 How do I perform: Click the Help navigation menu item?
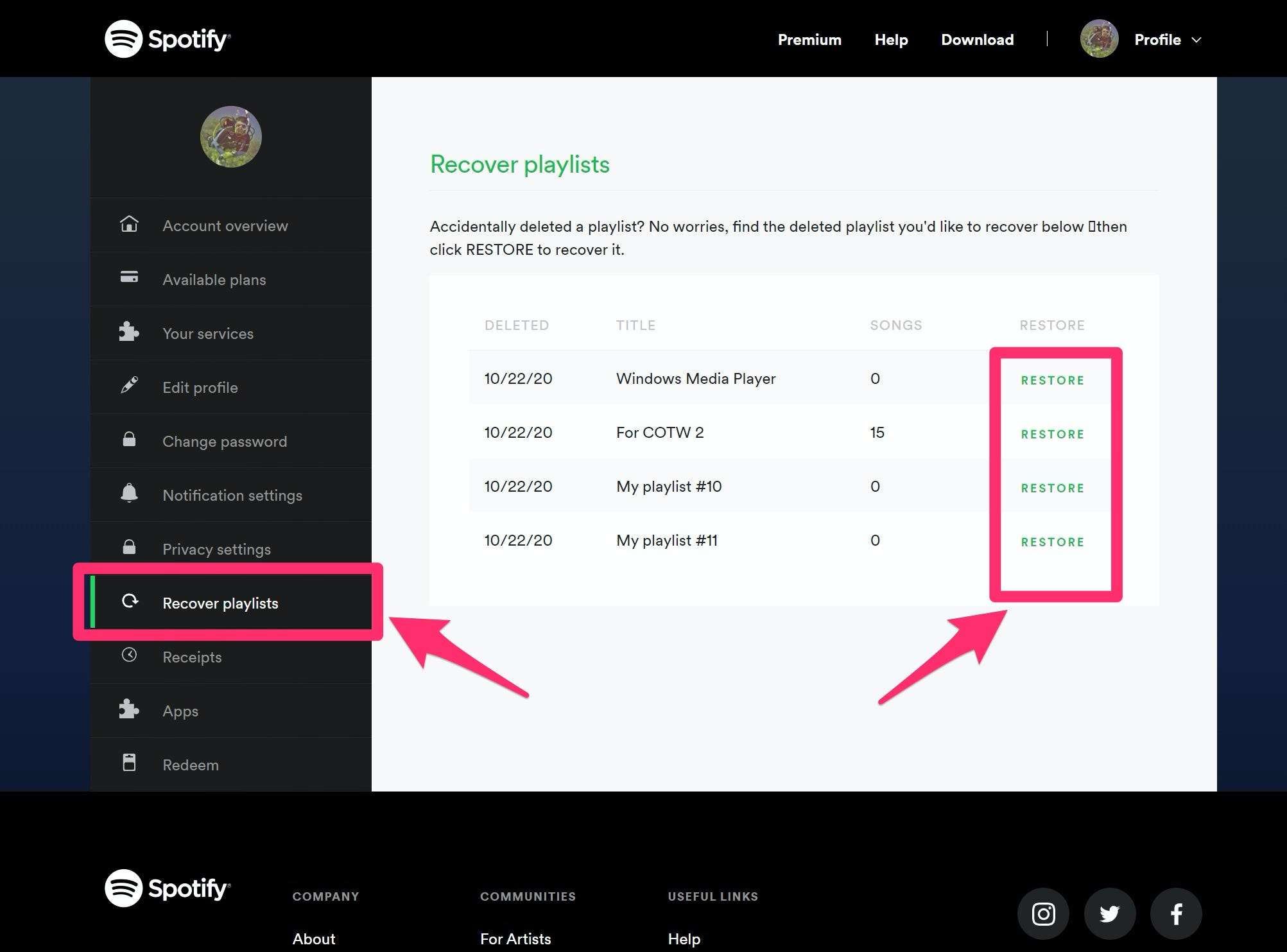click(x=890, y=39)
